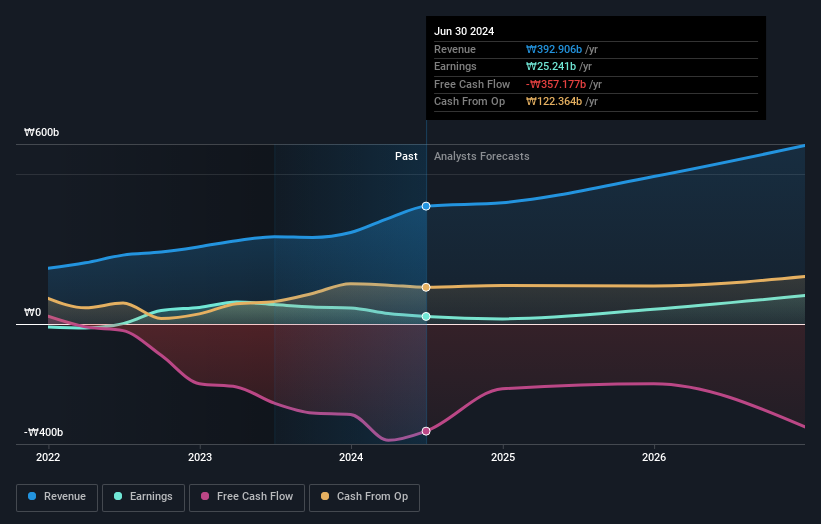Screen dimensions: 821x524
Task: Select the 2025 x-axis label
Action: click(x=503, y=458)
